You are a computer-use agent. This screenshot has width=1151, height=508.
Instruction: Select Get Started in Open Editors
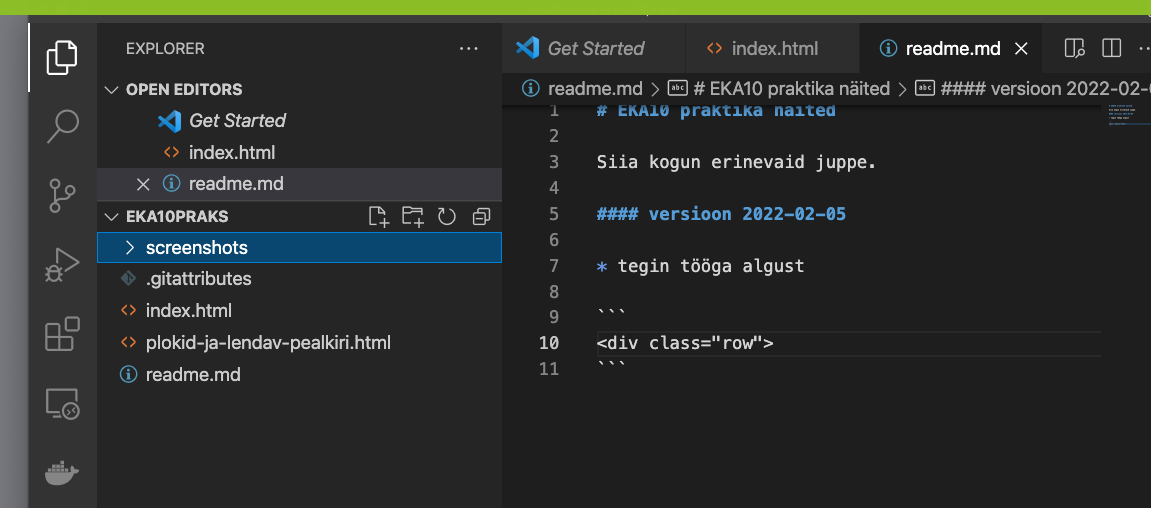[x=299, y=120]
